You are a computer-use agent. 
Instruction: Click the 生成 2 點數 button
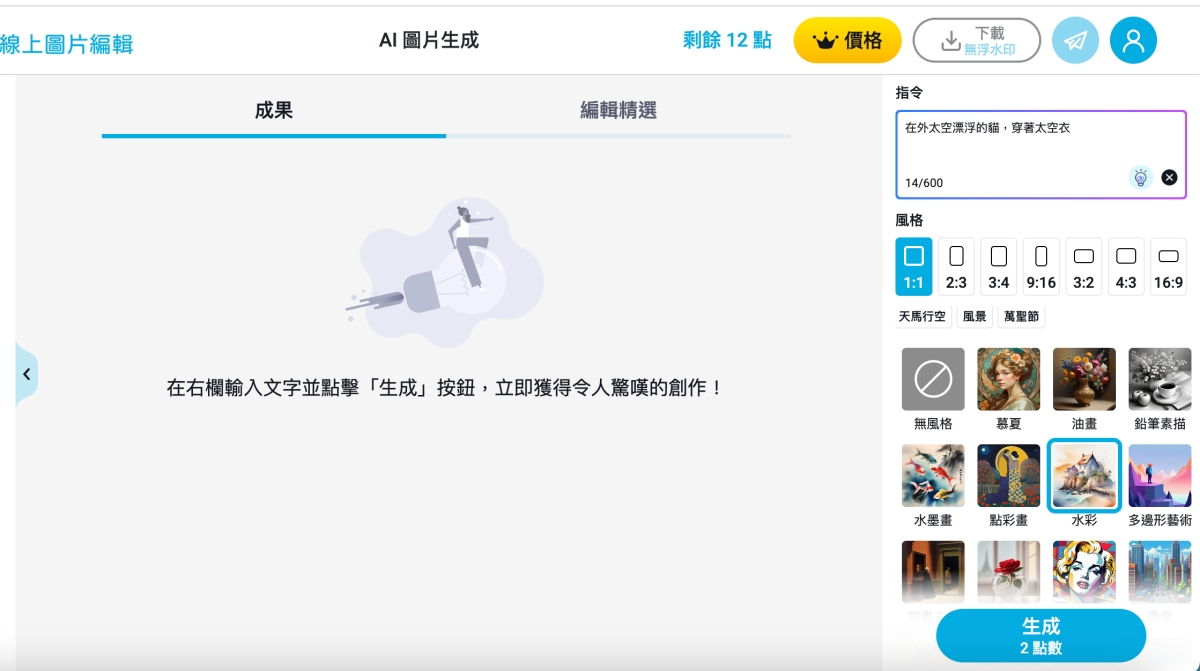pos(1041,636)
